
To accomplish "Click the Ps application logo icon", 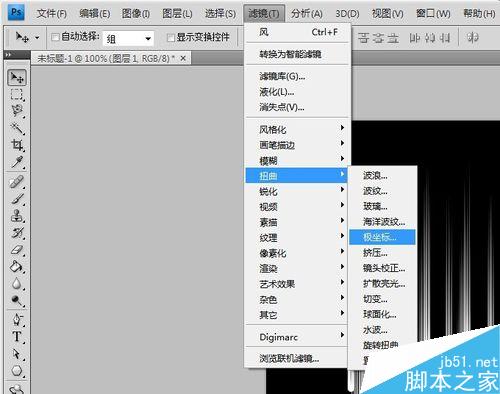I will pos(16,13).
